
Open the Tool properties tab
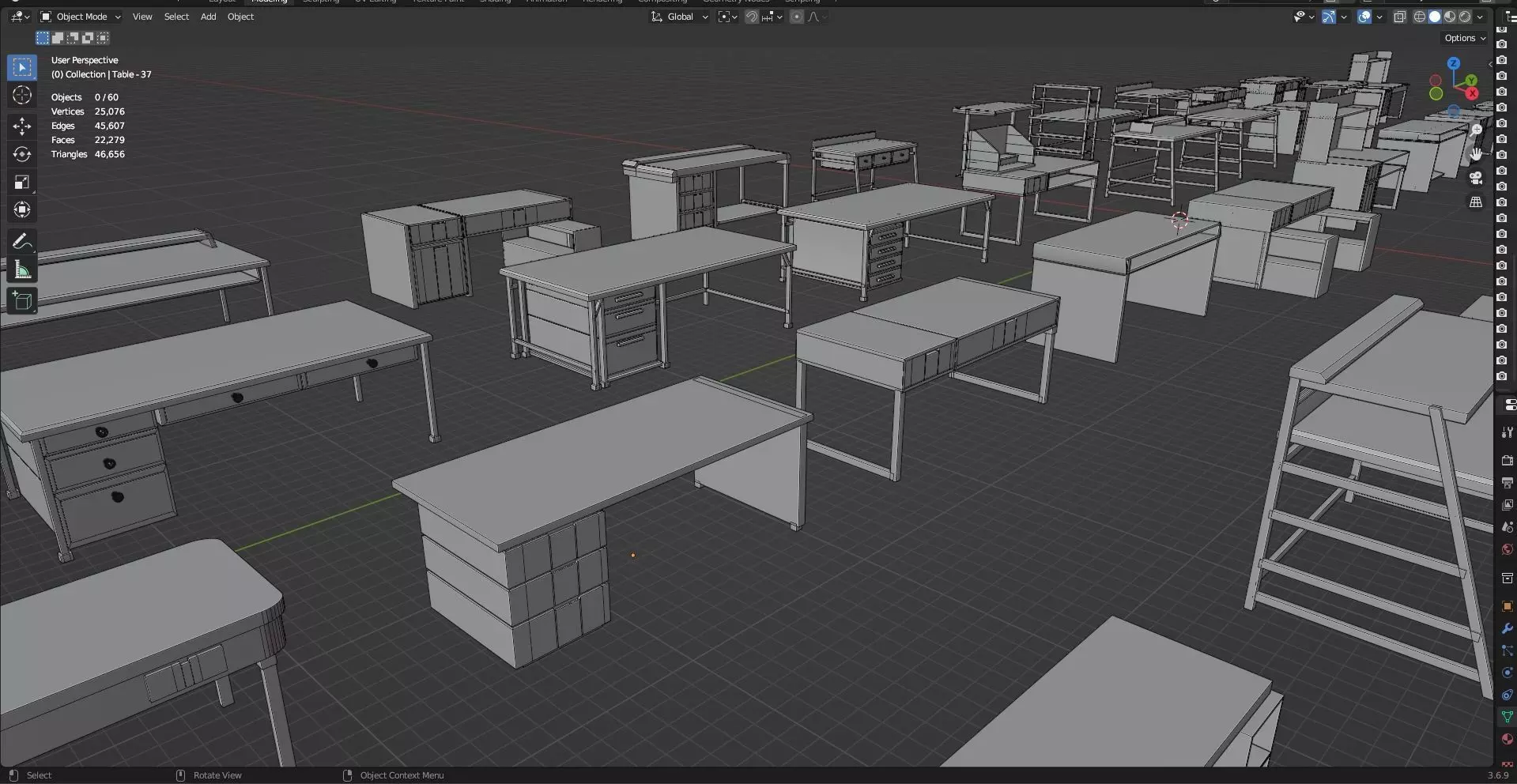(1508, 432)
